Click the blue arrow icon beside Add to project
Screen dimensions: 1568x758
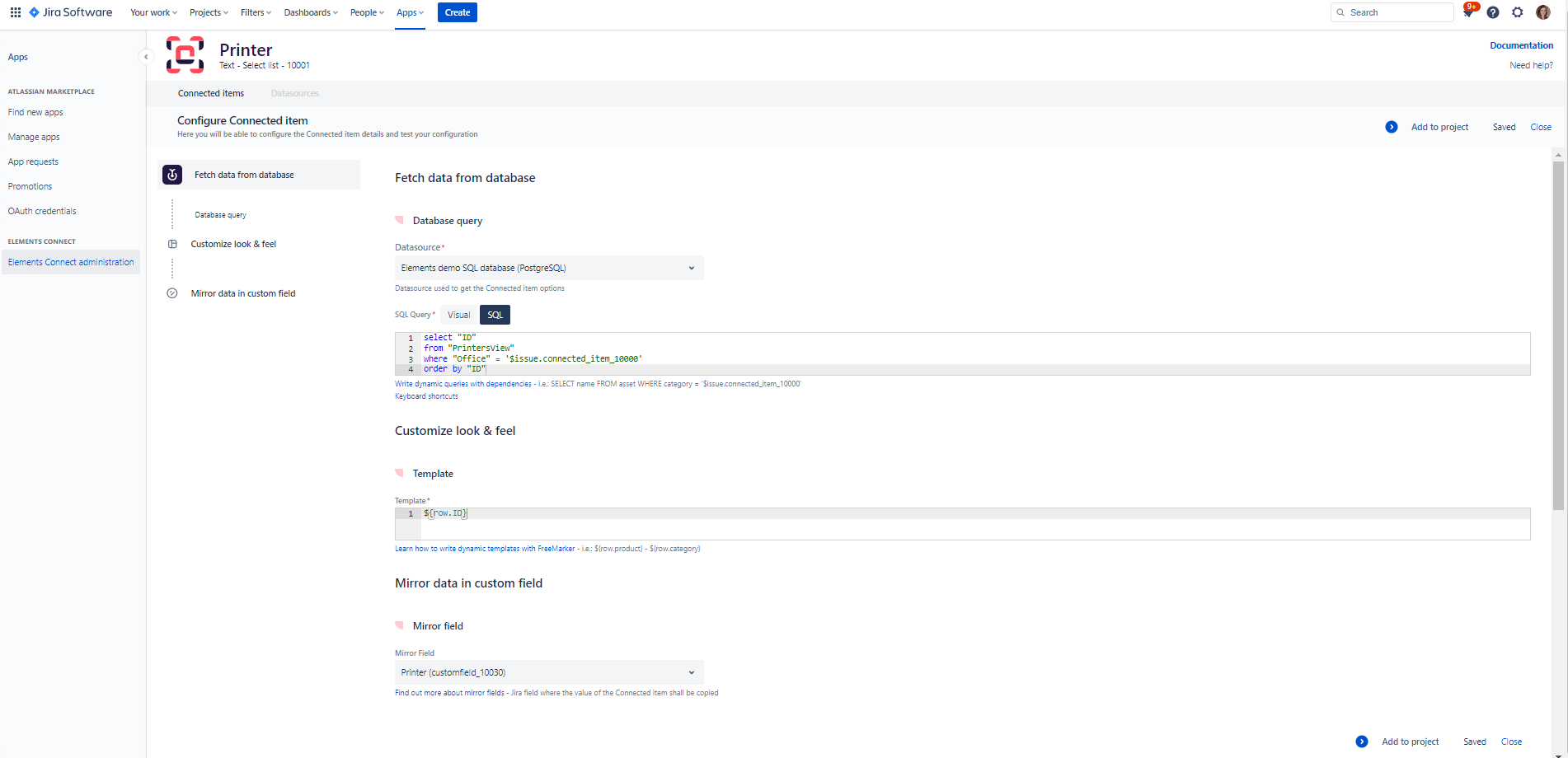tap(1392, 127)
